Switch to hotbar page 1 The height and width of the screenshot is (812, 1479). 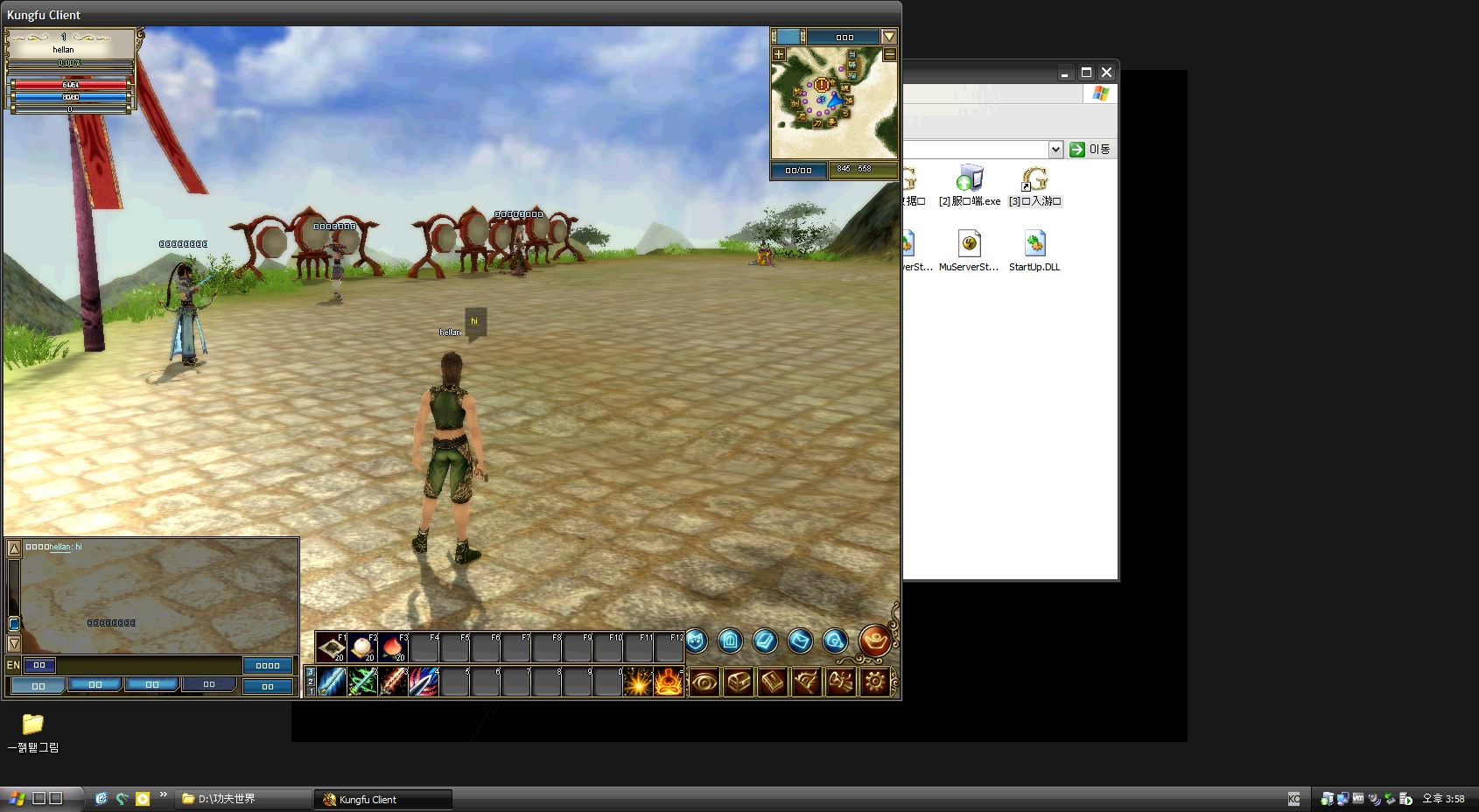(x=310, y=691)
